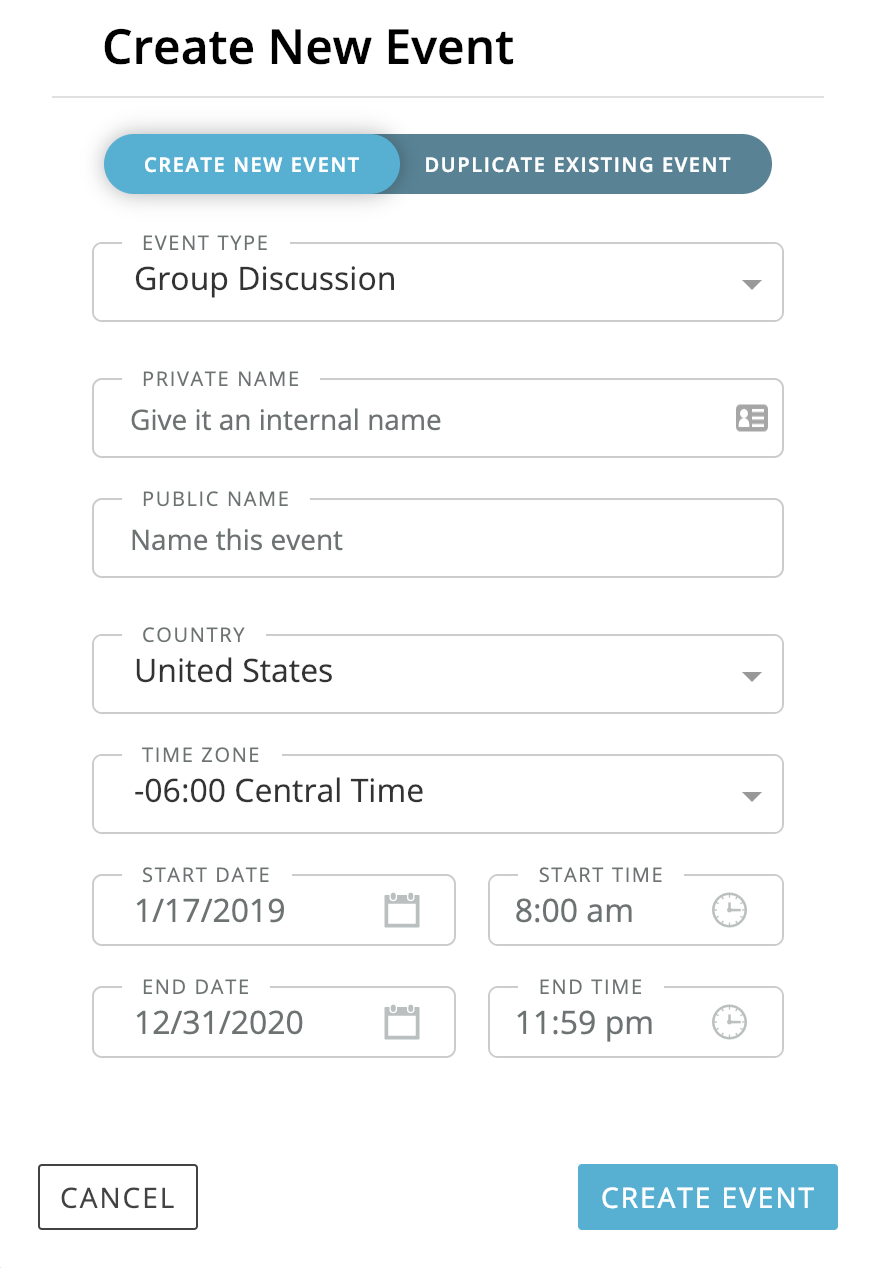The height and width of the screenshot is (1268, 874).
Task: Switch to Duplicate Existing Event mode
Action: 578,165
